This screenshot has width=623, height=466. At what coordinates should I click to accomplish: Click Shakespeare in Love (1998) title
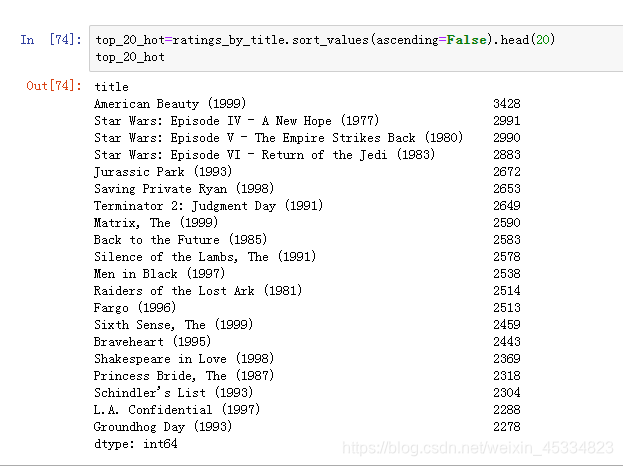coord(184,359)
